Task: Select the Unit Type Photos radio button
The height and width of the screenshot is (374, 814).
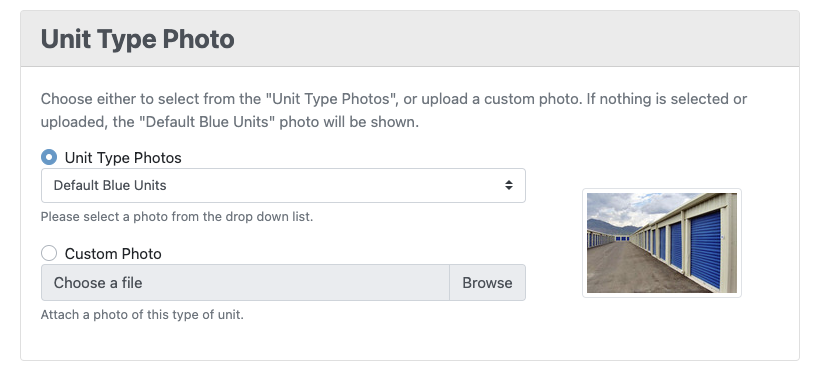Action: 49,157
